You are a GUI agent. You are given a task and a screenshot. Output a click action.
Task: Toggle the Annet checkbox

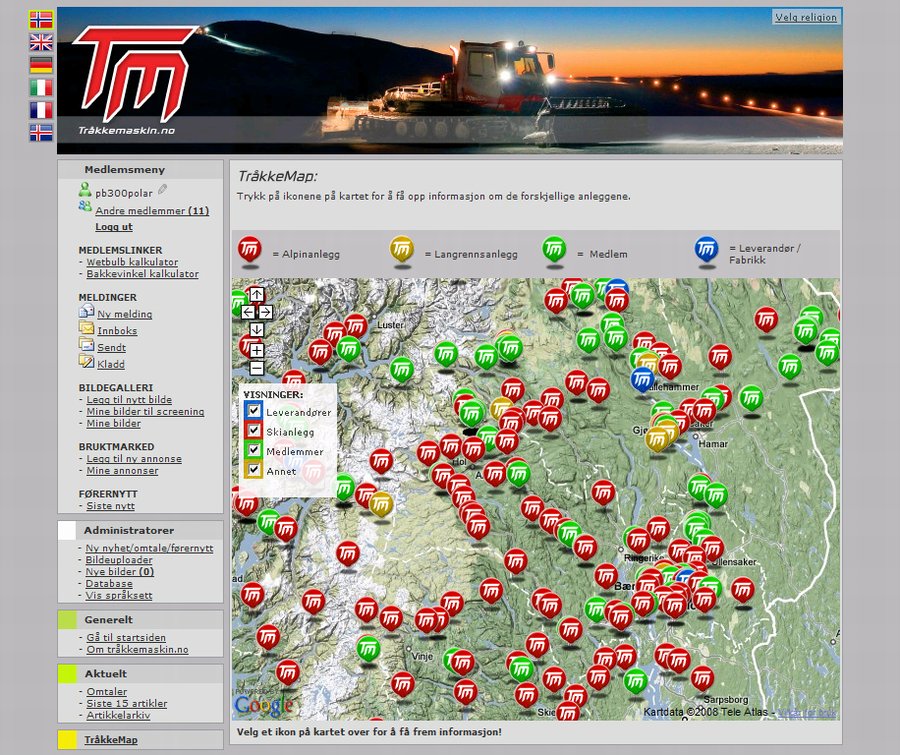(x=253, y=470)
